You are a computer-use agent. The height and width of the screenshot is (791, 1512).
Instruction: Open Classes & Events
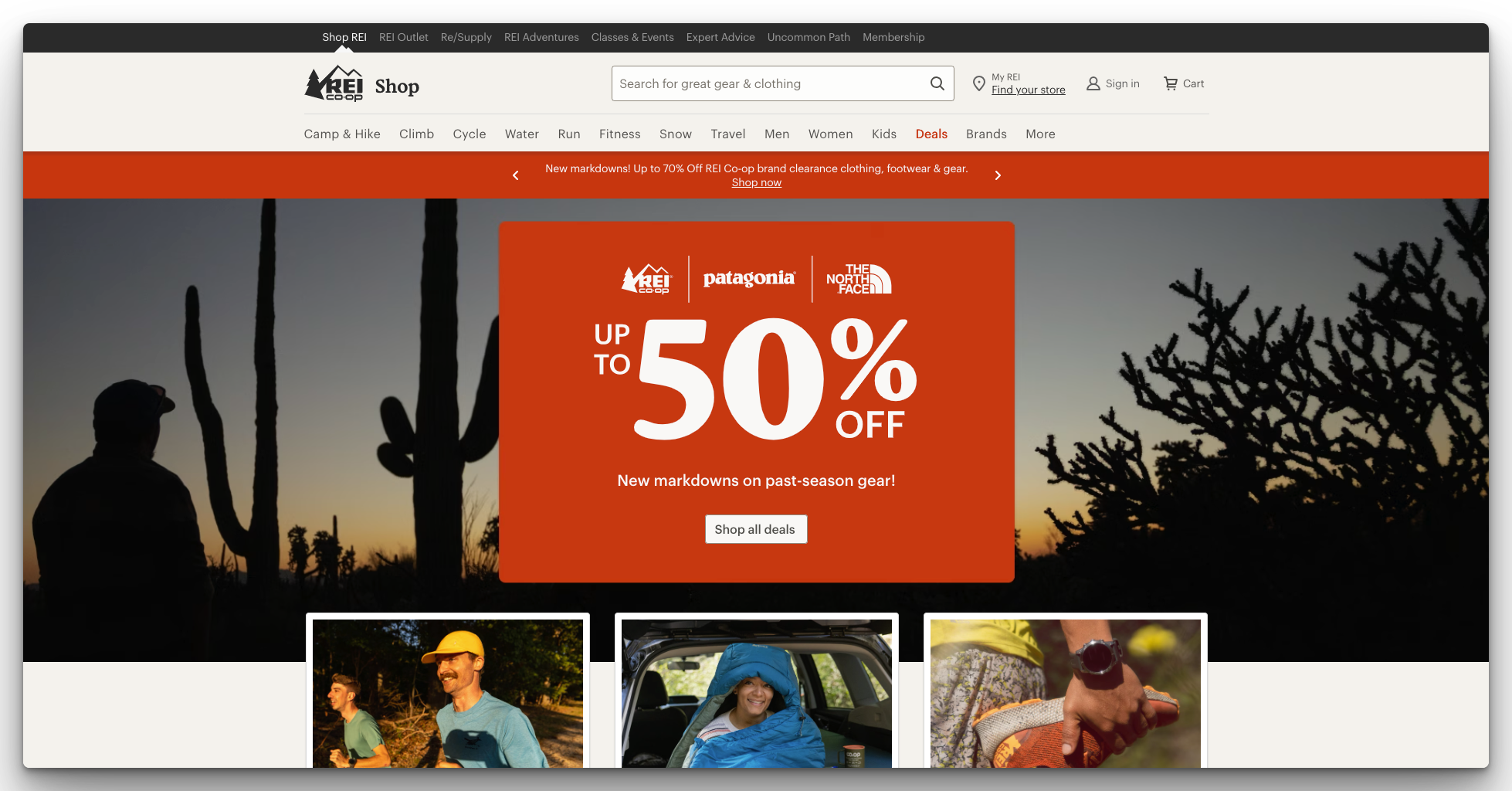(x=632, y=37)
